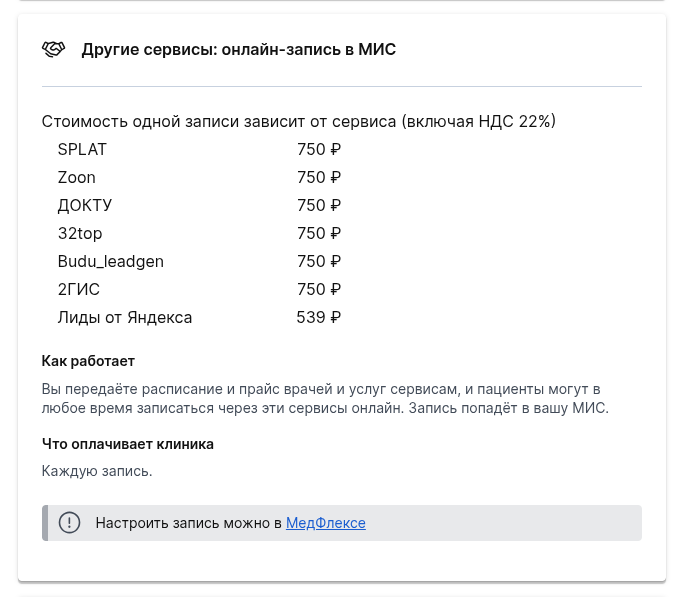Click the "Другие сервисы" section heading
Image resolution: width=681 pixels, height=597 pixels.
point(238,49)
